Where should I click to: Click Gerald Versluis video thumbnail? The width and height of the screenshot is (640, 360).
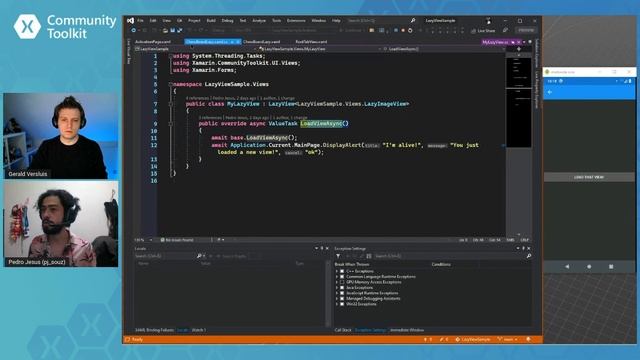click(x=61, y=136)
